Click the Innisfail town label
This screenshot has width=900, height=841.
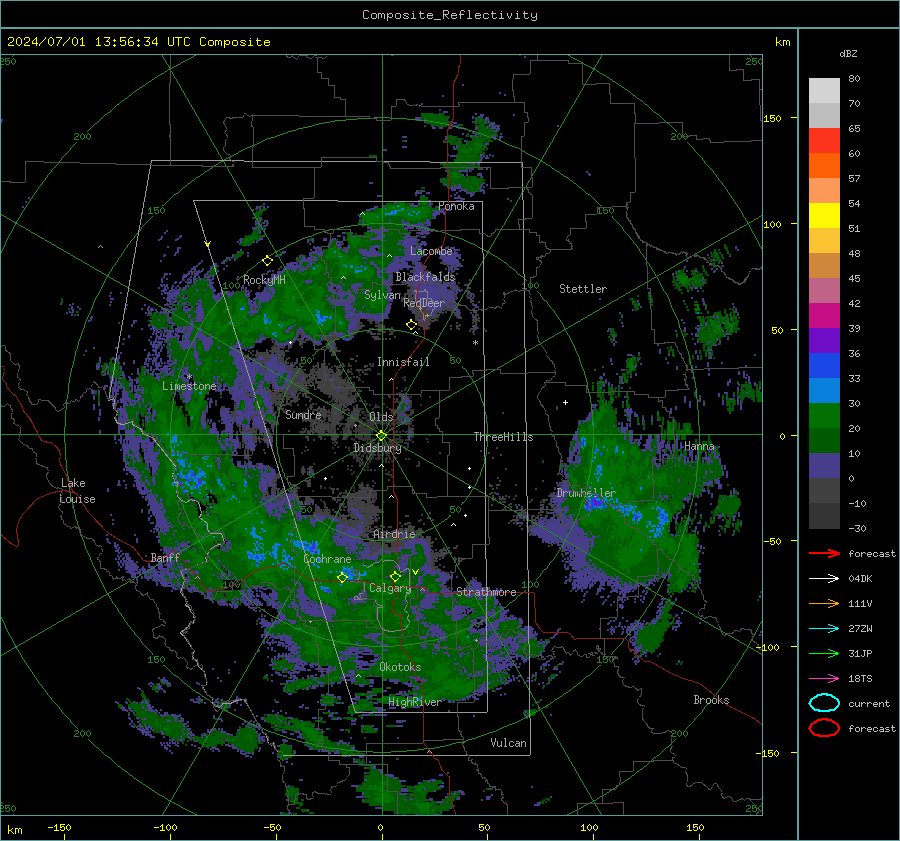click(403, 362)
